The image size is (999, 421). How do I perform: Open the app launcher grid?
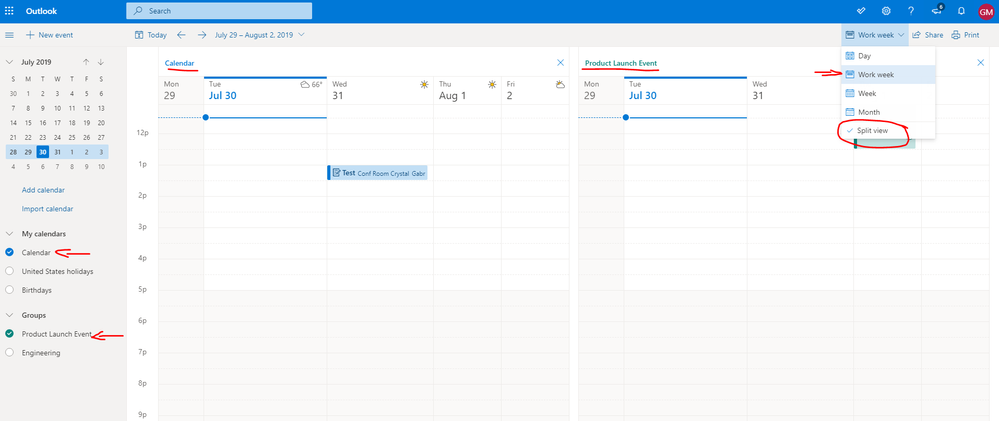point(10,11)
